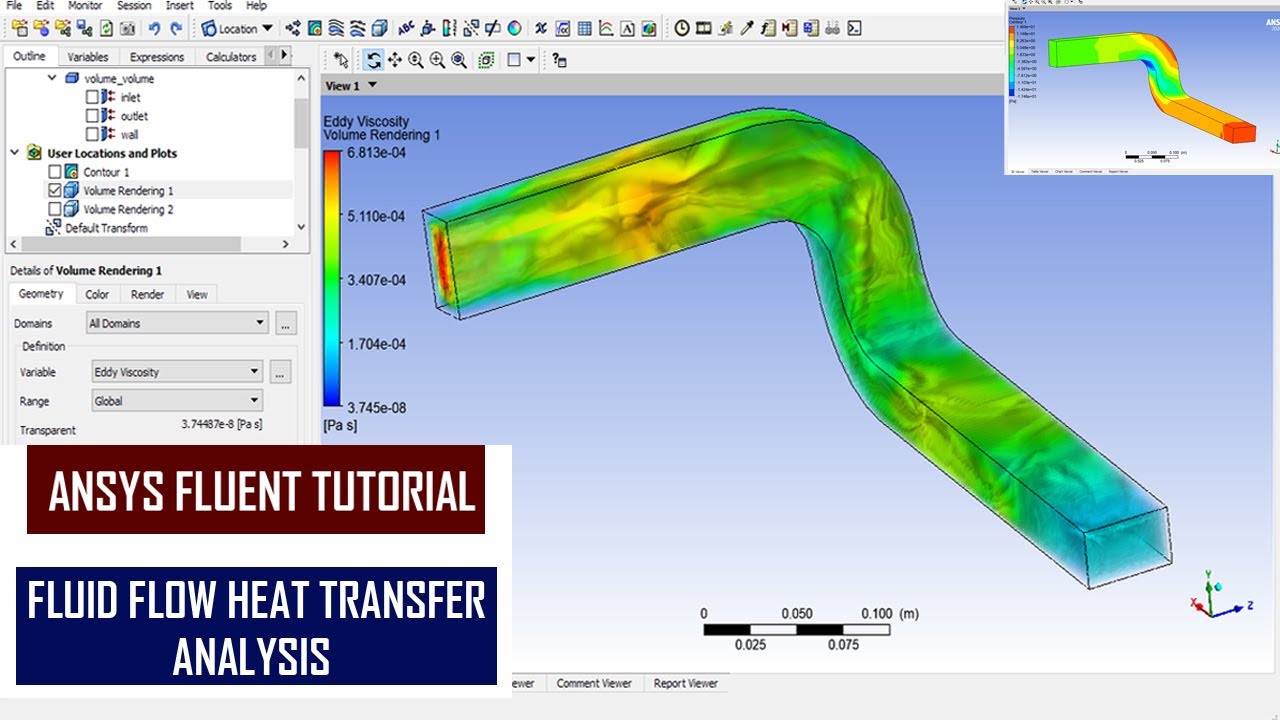Viewport: 1280px width, 720px height.
Task: Insert a Volume Rendering object
Action: click(x=381, y=29)
